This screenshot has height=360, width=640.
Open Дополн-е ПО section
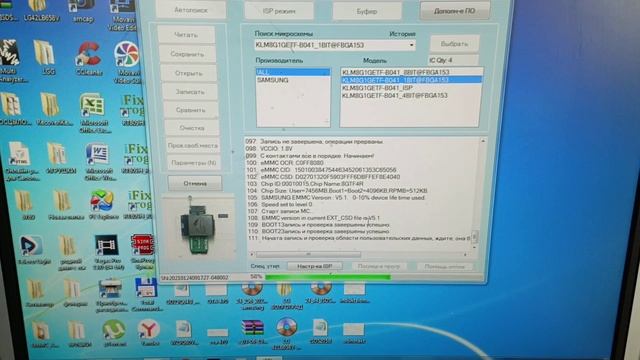[455, 11]
